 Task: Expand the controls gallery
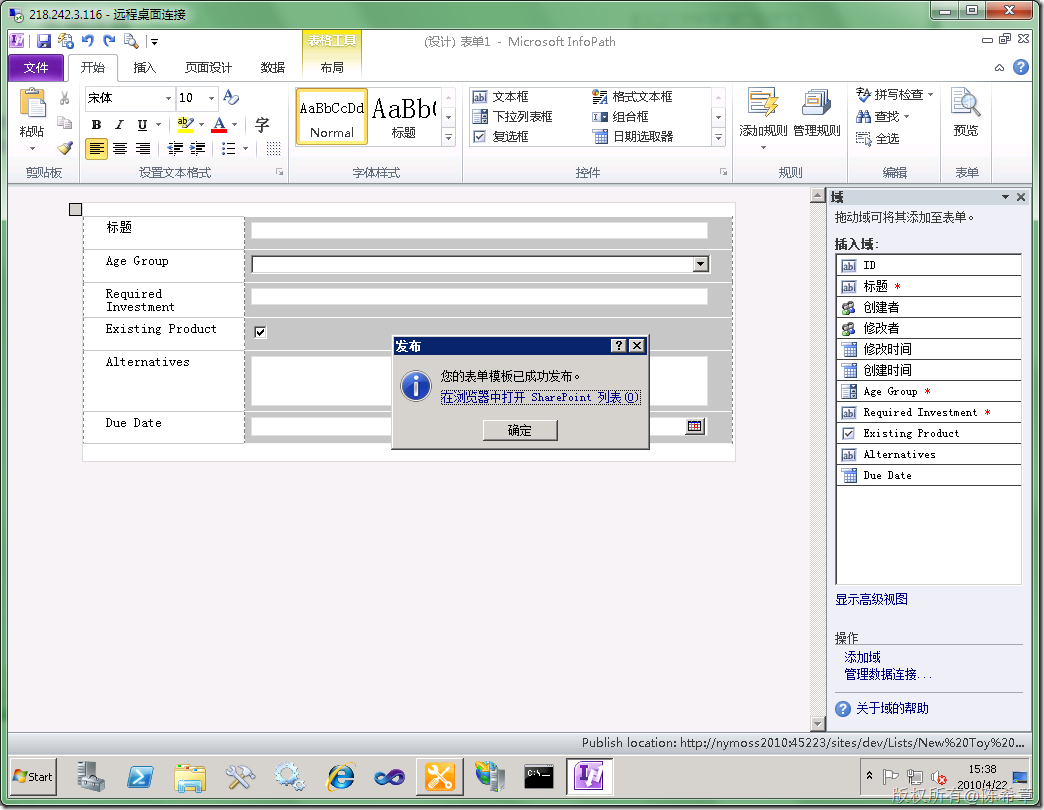click(x=718, y=138)
